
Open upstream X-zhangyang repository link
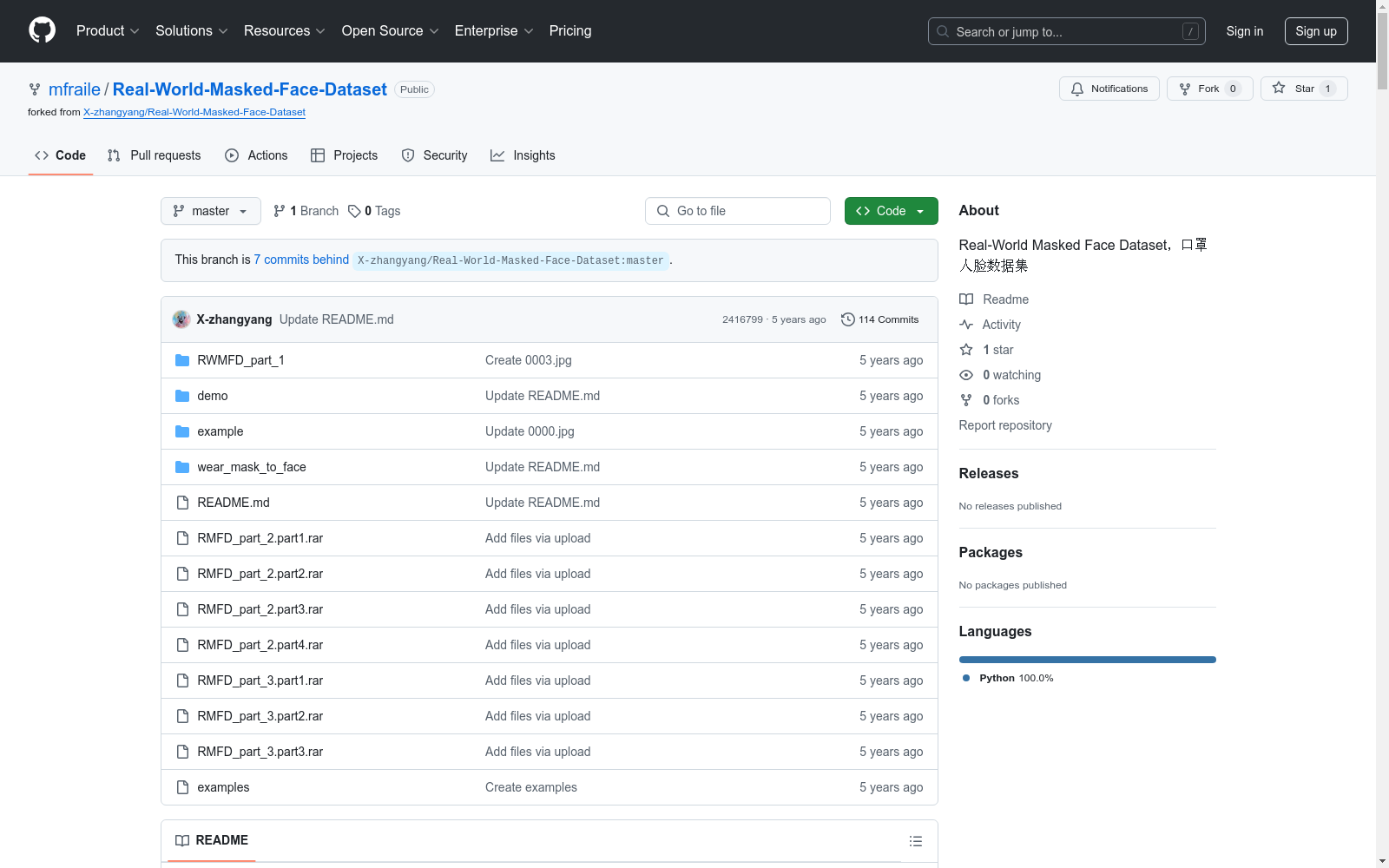(x=194, y=112)
